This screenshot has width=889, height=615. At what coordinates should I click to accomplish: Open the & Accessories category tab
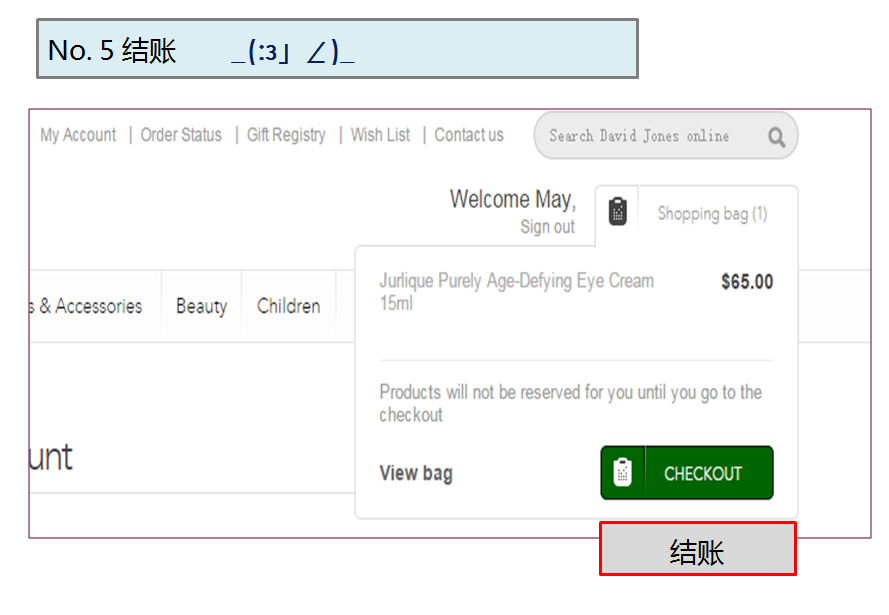pyautogui.click(x=91, y=306)
